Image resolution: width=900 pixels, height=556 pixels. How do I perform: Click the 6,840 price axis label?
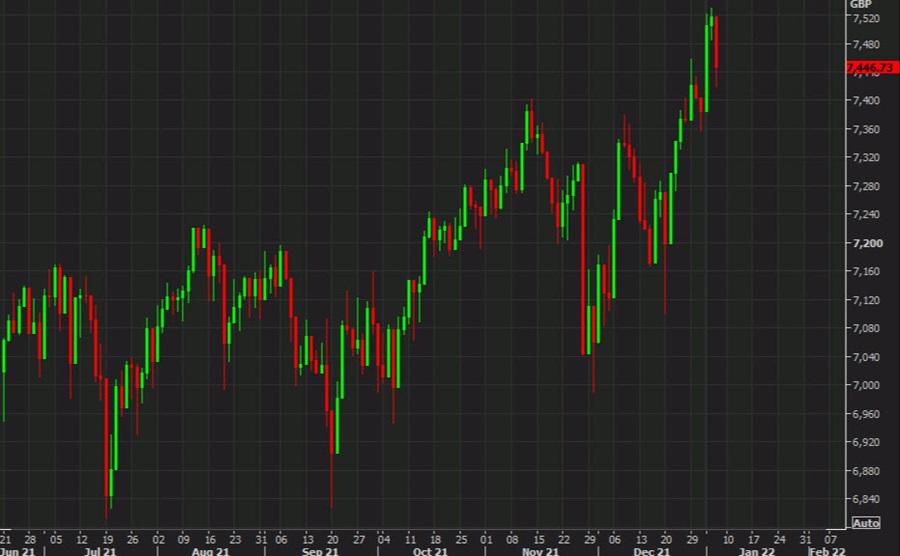pos(866,499)
